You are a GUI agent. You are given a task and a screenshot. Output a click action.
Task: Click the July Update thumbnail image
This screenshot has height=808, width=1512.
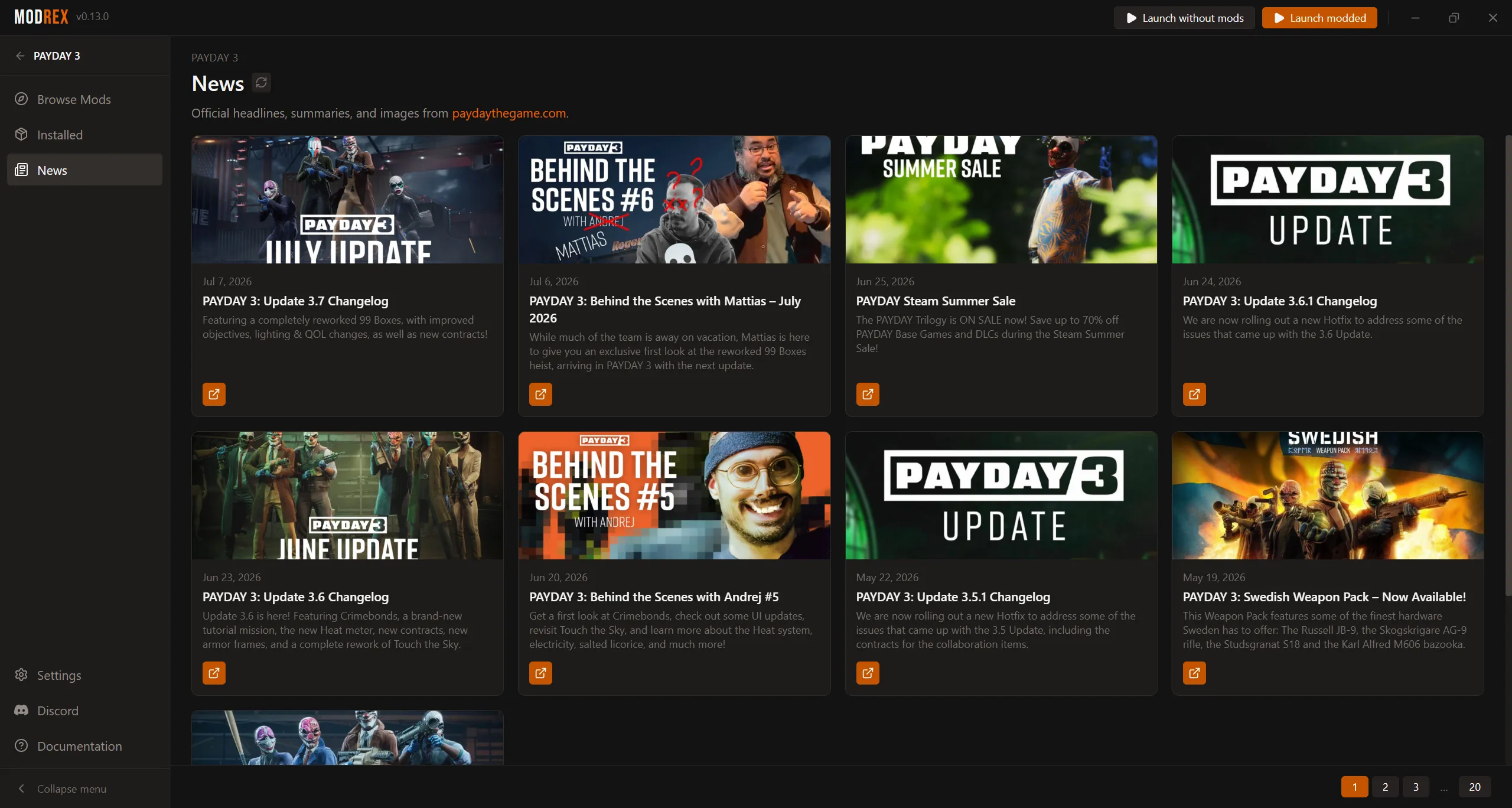tap(347, 200)
